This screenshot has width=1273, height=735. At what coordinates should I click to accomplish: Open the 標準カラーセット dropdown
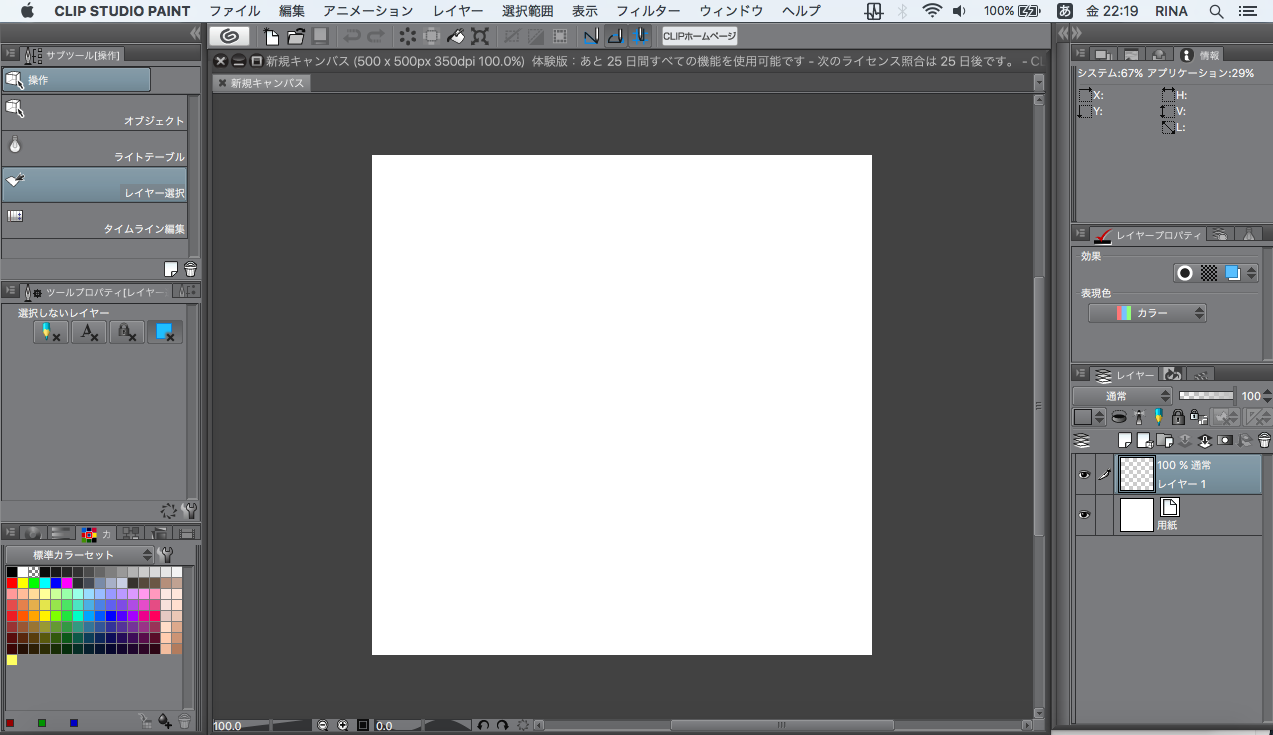tap(80, 555)
